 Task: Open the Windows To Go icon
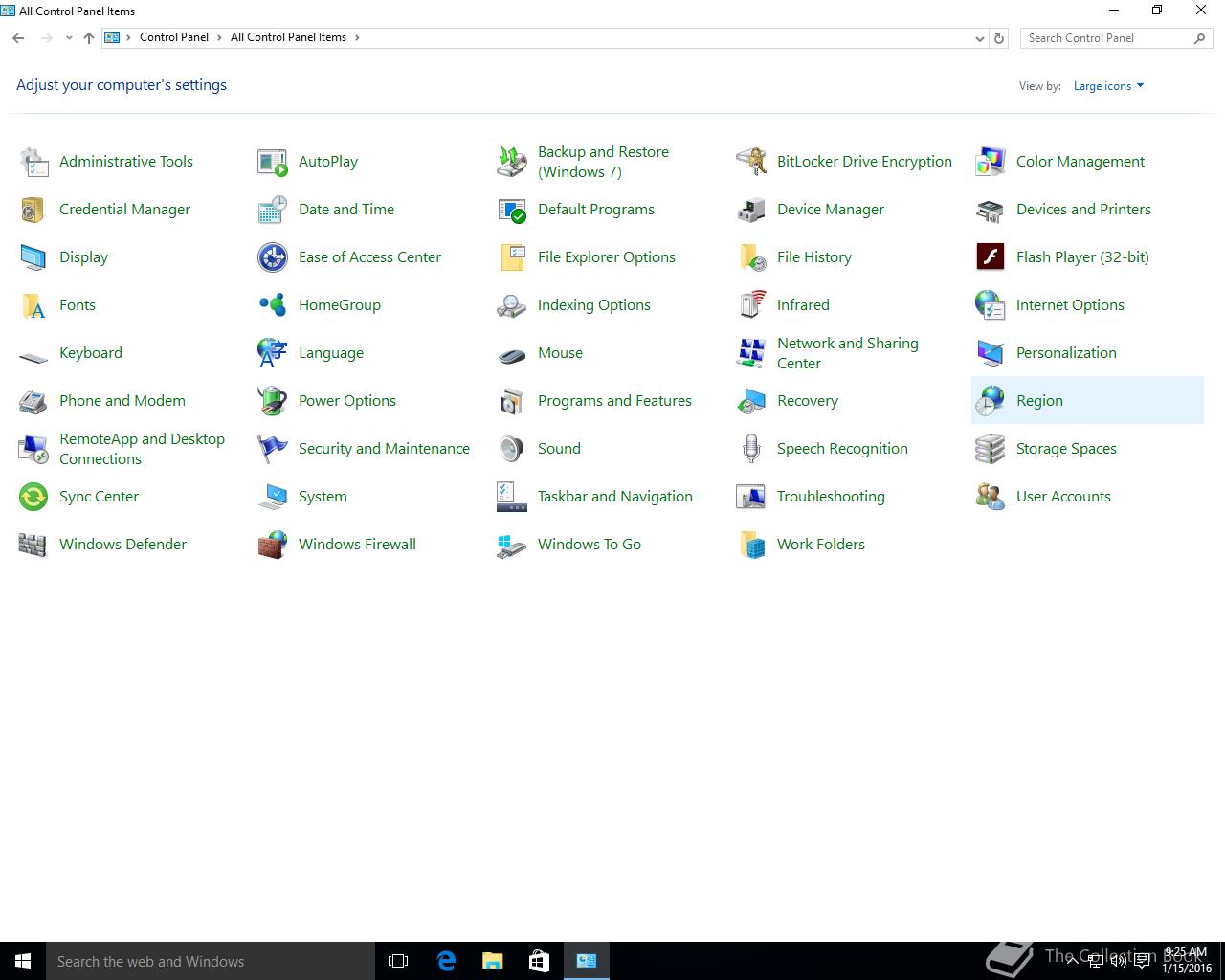pyautogui.click(x=512, y=545)
